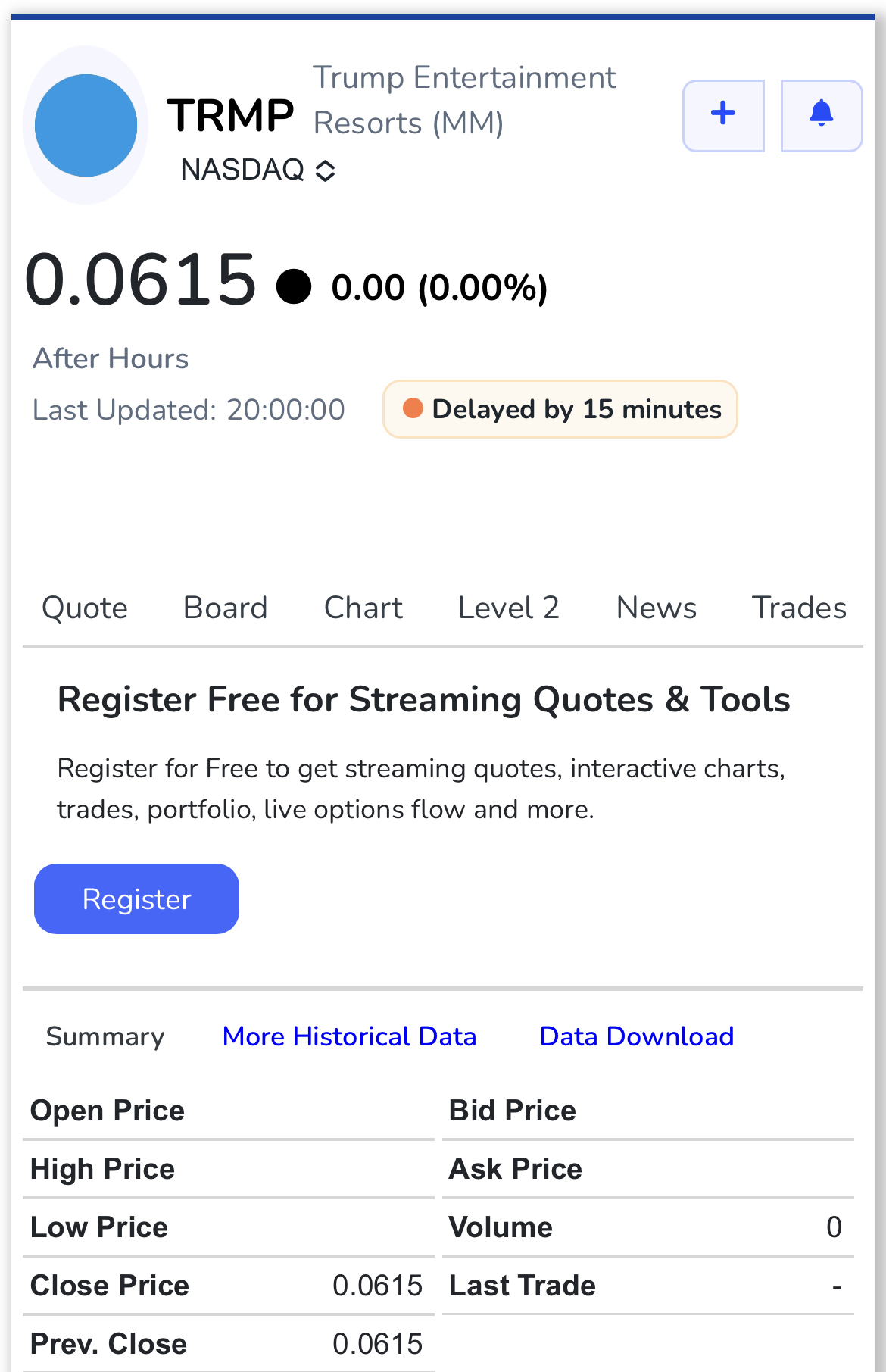Click the TRMP ticker symbol
Image resolution: width=886 pixels, height=1372 pixels.
230,116
